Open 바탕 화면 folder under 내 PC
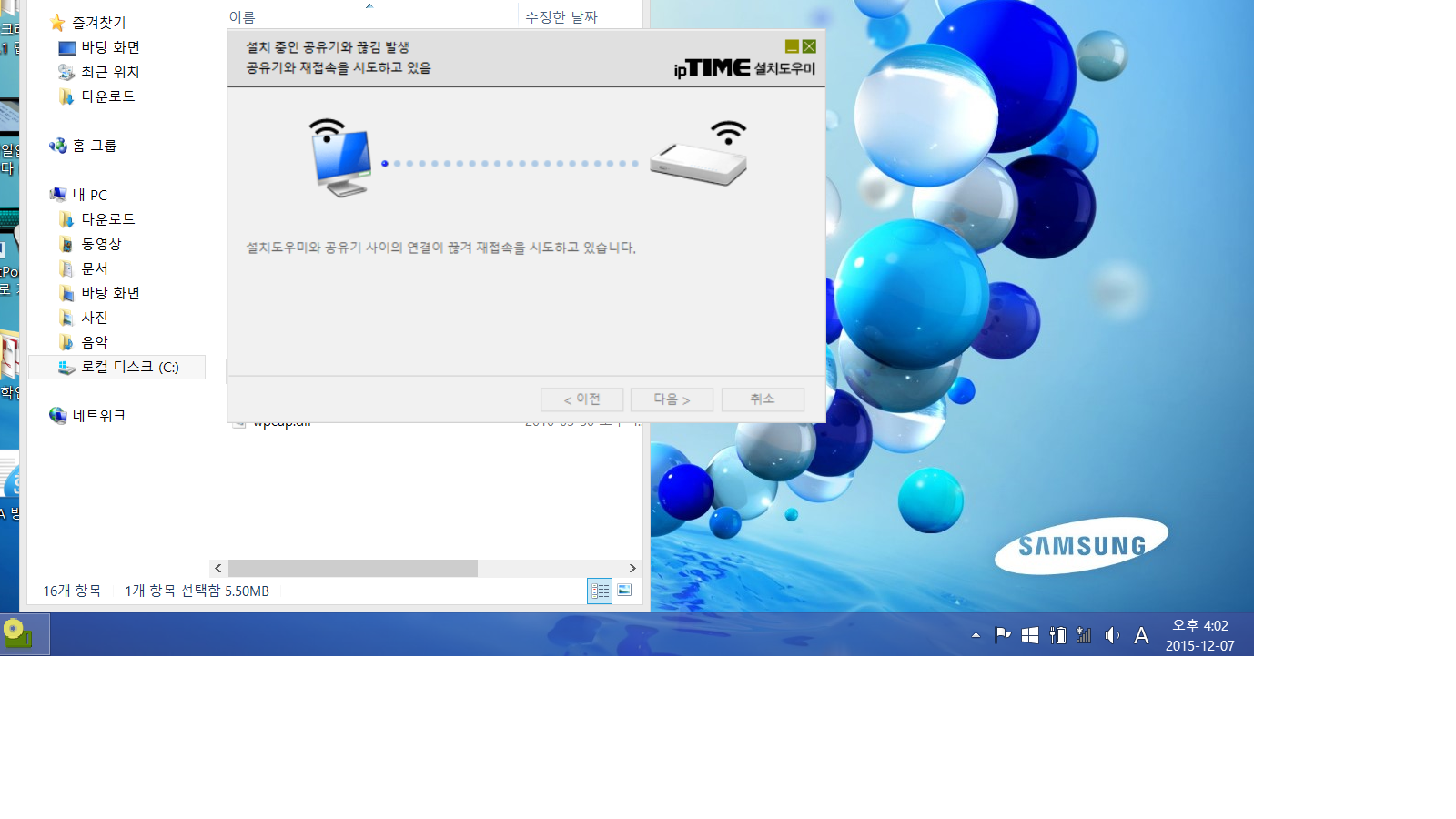The height and width of the screenshot is (819, 1456). pos(99,293)
